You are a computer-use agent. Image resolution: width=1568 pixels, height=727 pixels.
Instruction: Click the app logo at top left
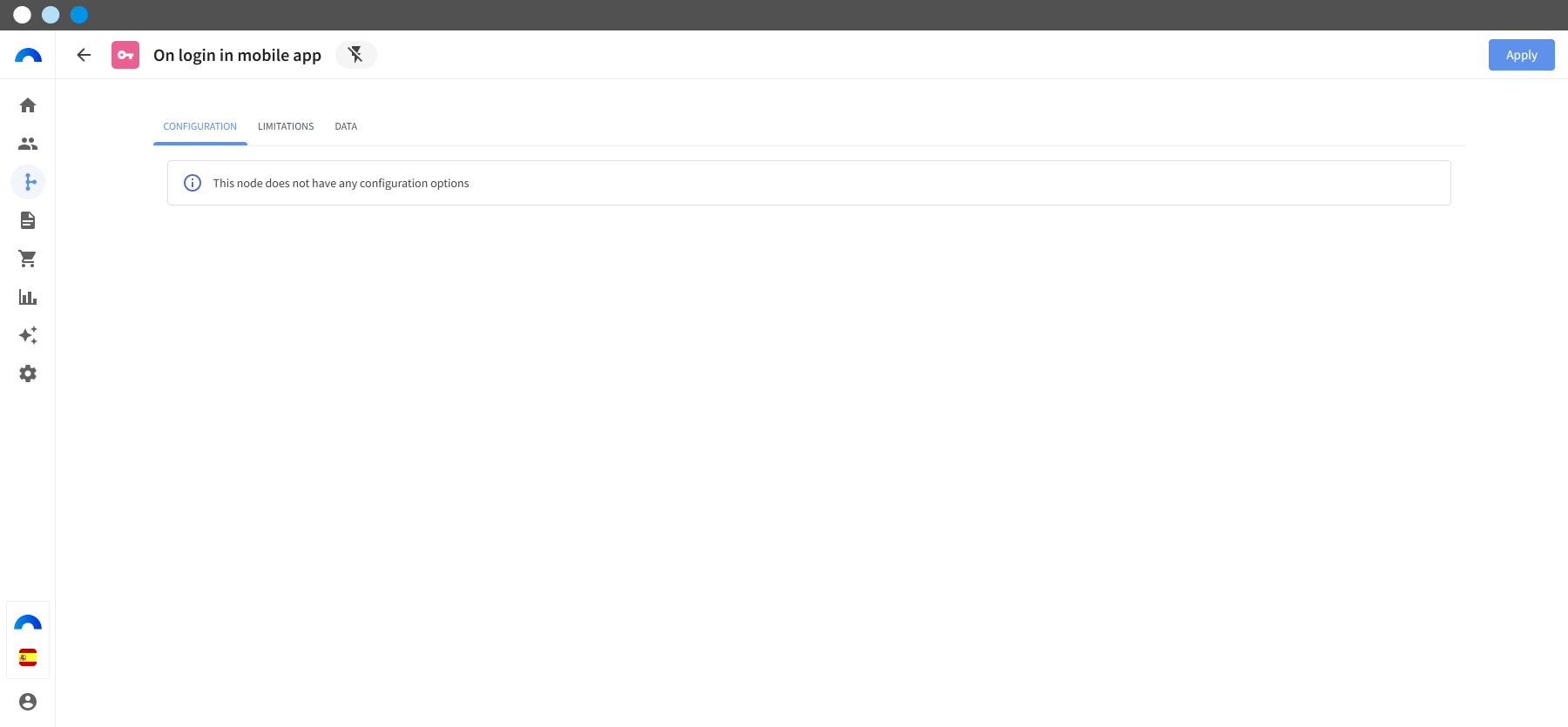click(x=28, y=55)
